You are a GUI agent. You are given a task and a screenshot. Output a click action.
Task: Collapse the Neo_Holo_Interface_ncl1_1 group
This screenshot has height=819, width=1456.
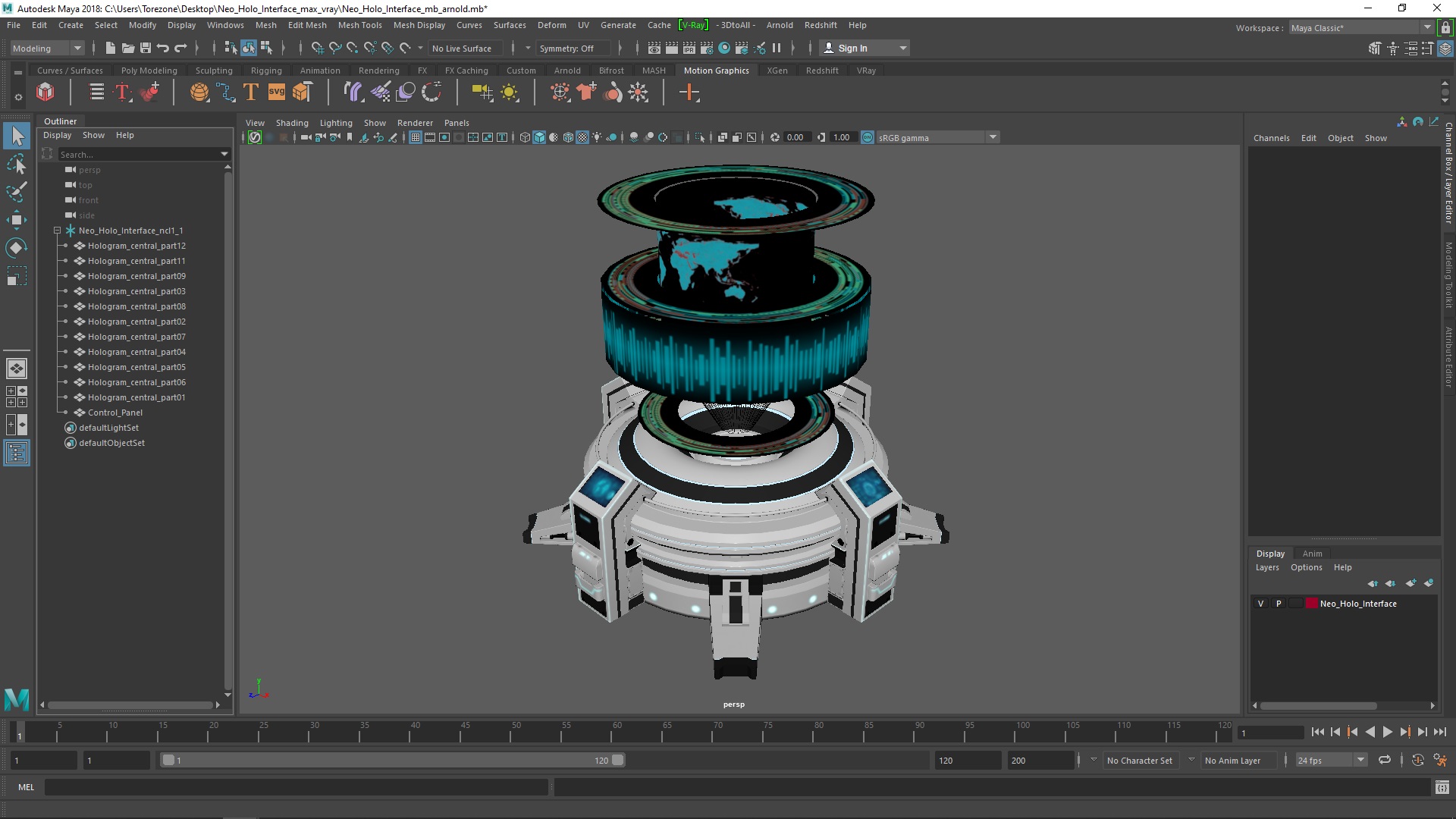coord(57,231)
